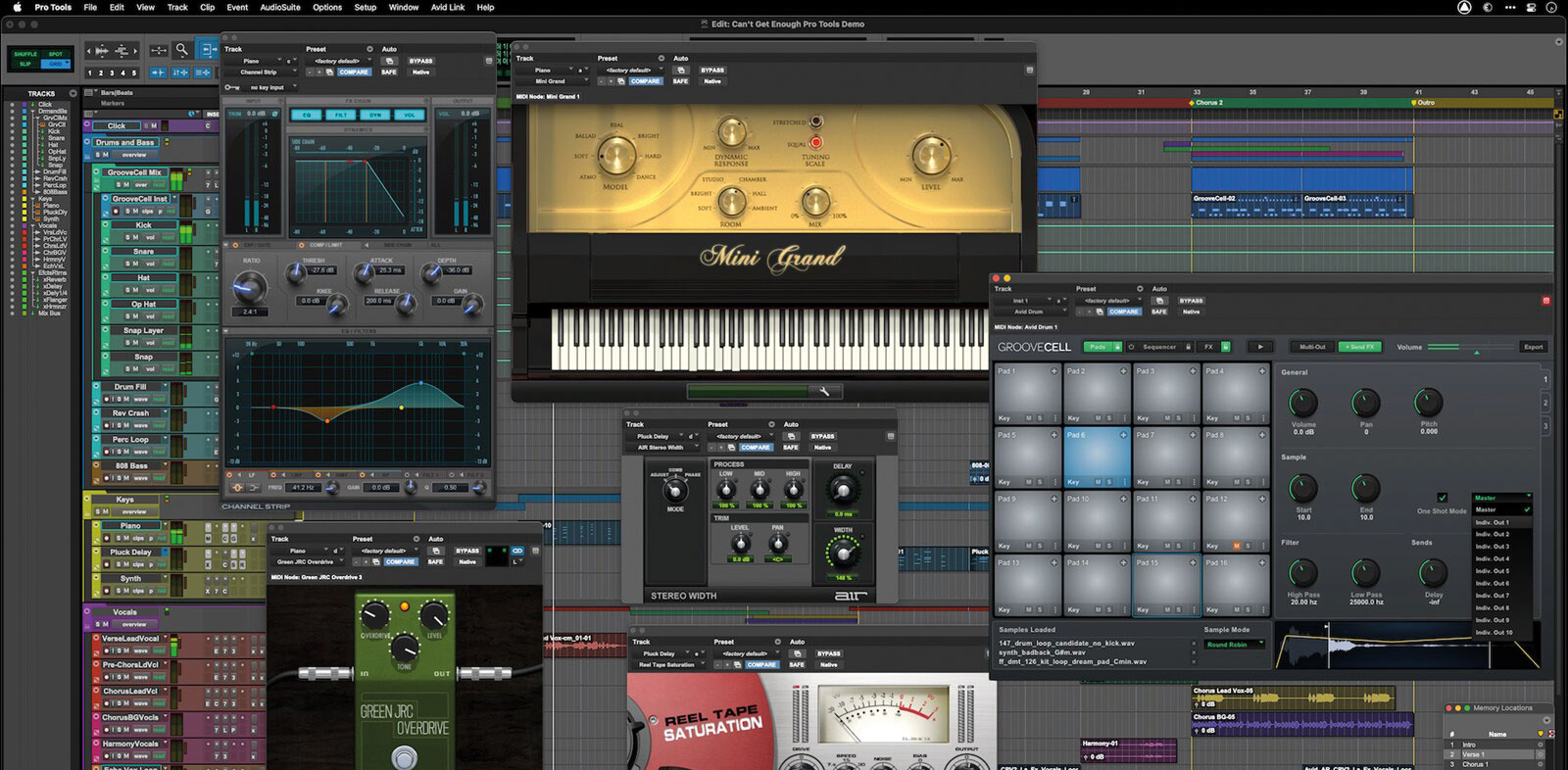
Task: Click the Mini Grand wrench settings icon
Action: pyautogui.click(x=824, y=392)
